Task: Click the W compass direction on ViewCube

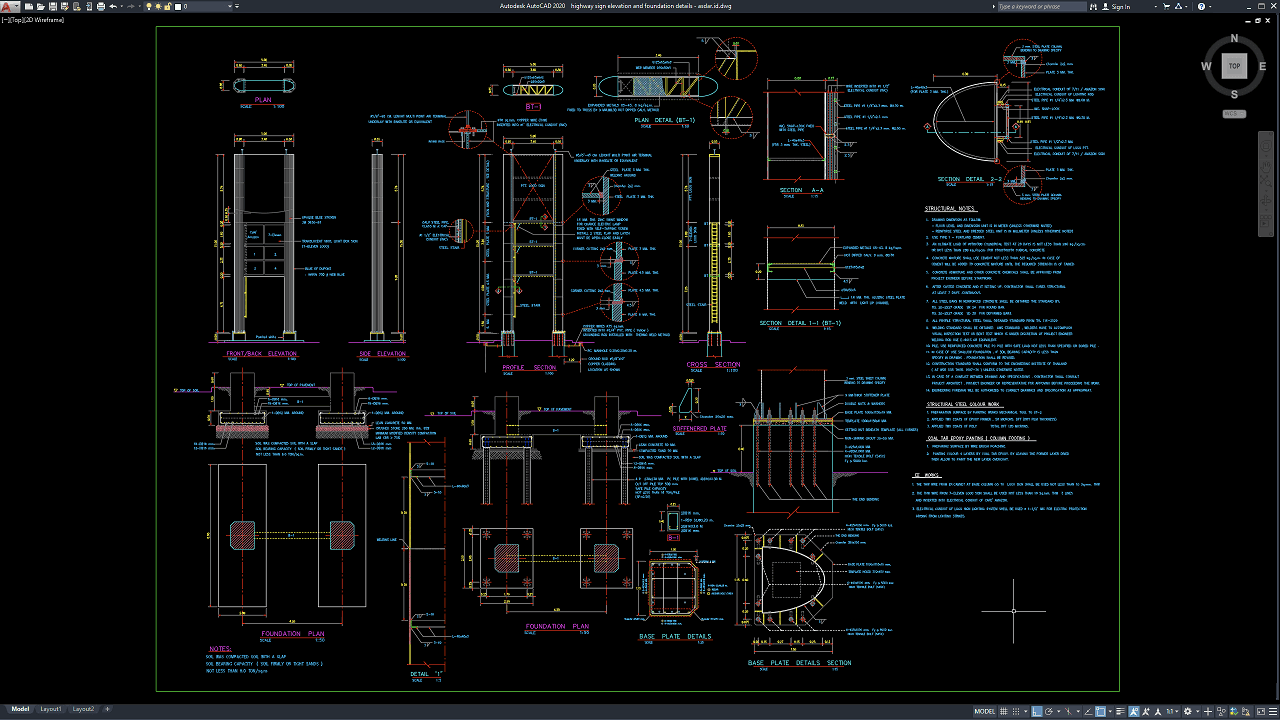Action: click(x=1207, y=66)
